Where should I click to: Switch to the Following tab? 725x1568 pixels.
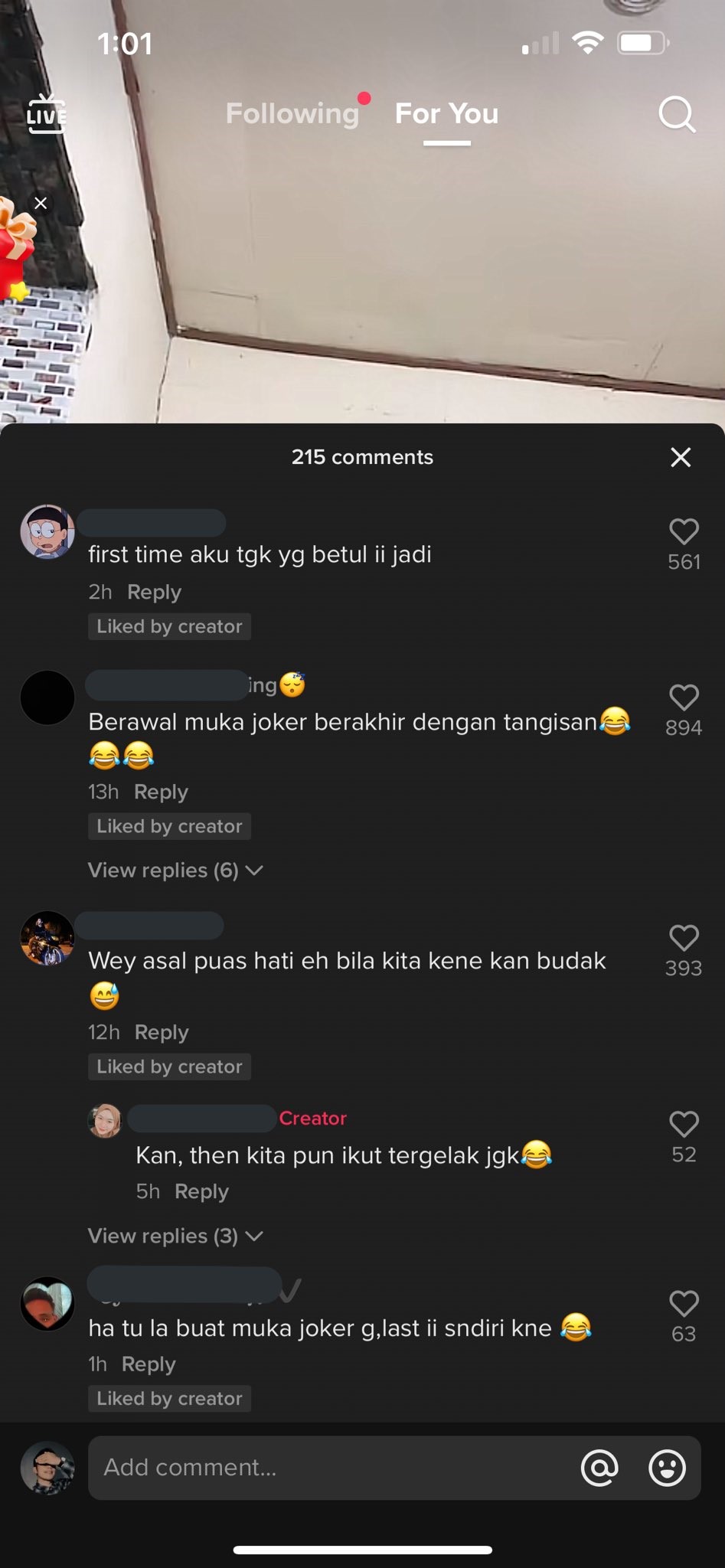tap(292, 113)
